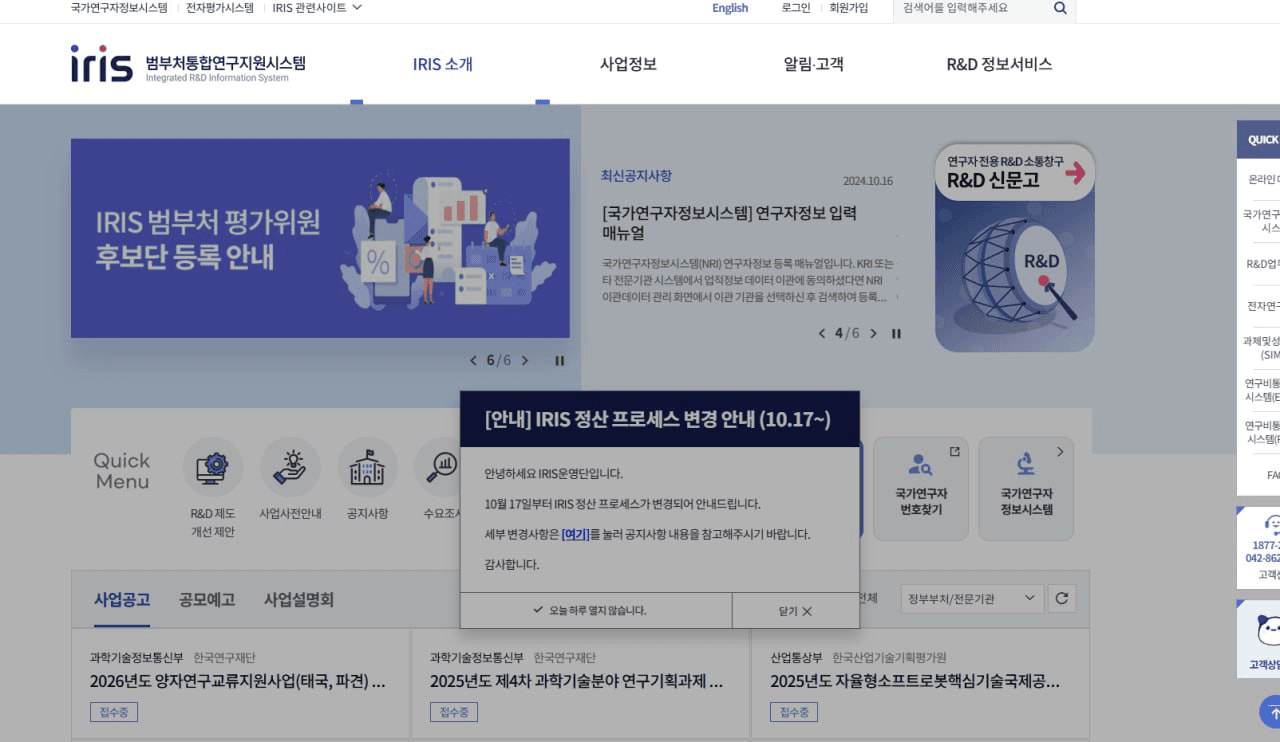Open the 2025년도 자율형소프트로봇핵심기술 announcement
This screenshot has height=742, width=1280.
tap(915, 682)
